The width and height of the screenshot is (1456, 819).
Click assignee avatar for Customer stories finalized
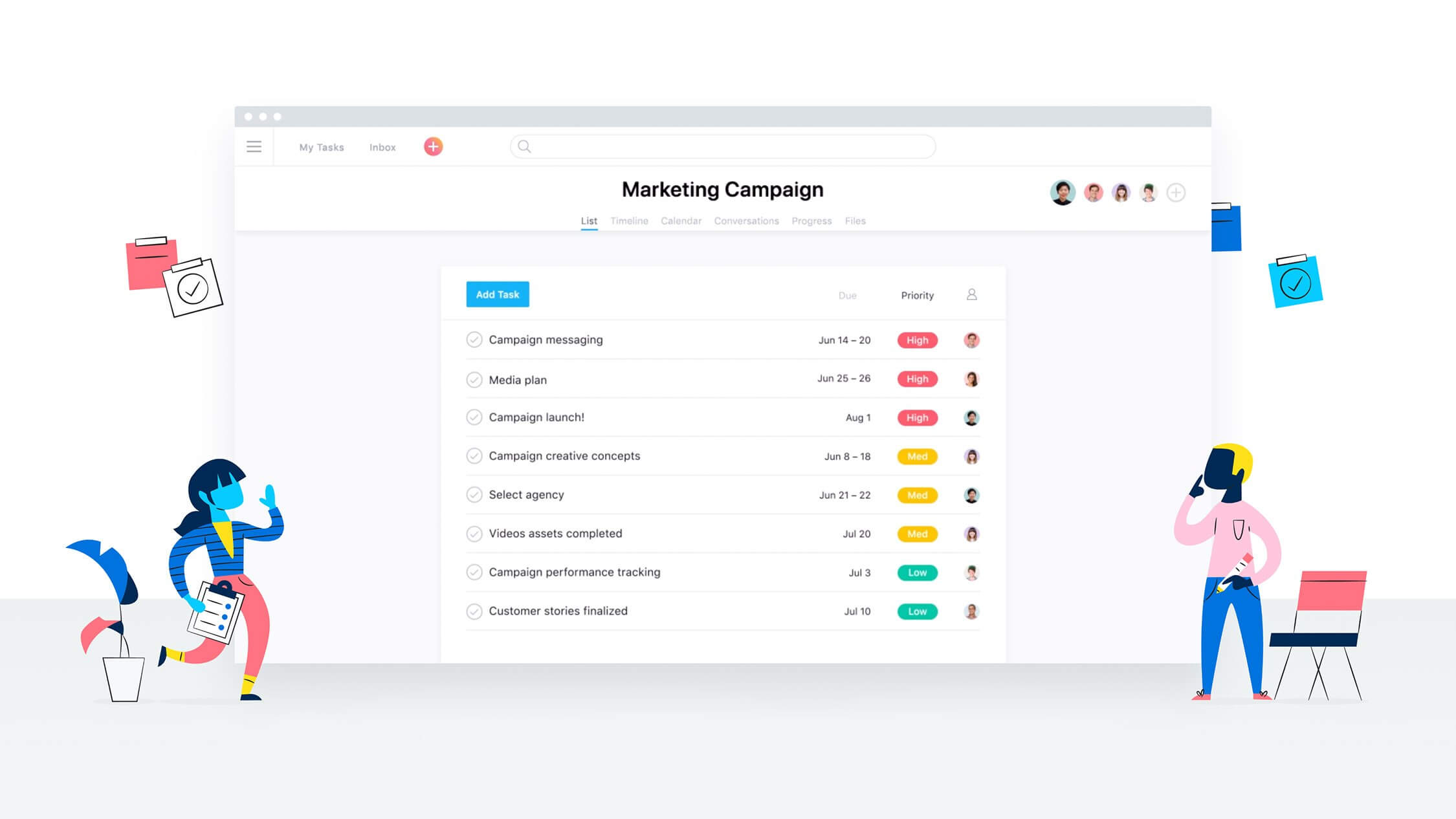971,611
